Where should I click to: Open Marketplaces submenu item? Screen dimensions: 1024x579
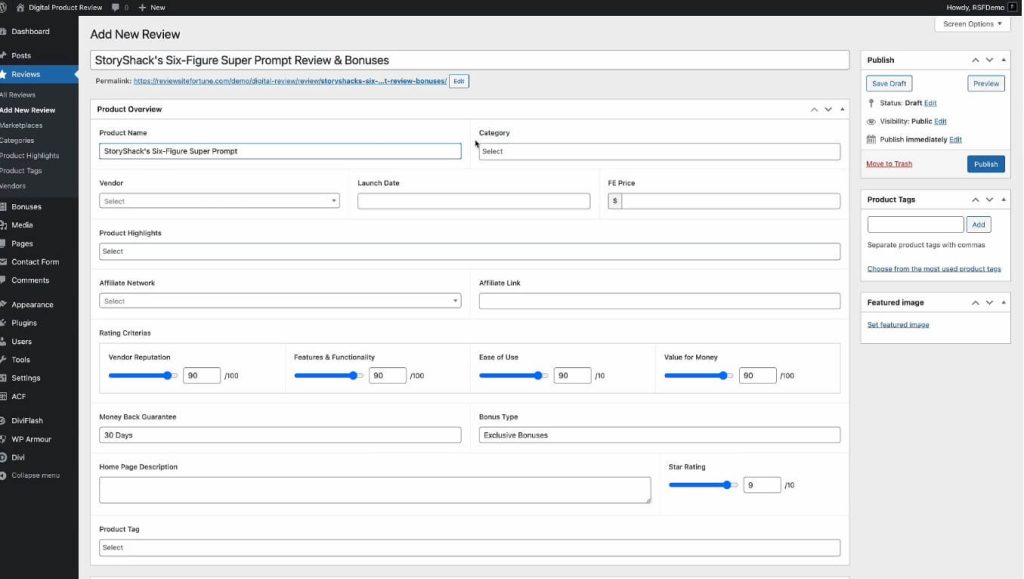(x=21, y=125)
